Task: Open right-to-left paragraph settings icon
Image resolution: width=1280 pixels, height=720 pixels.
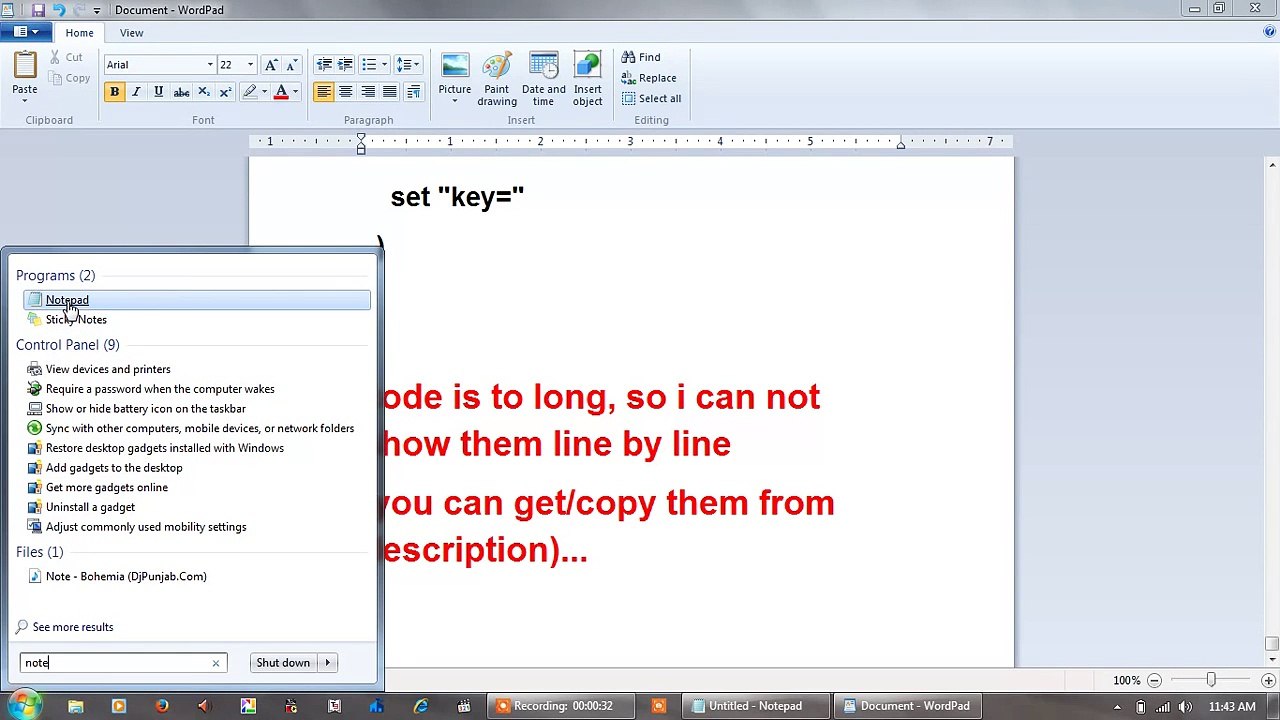Action: point(412,92)
